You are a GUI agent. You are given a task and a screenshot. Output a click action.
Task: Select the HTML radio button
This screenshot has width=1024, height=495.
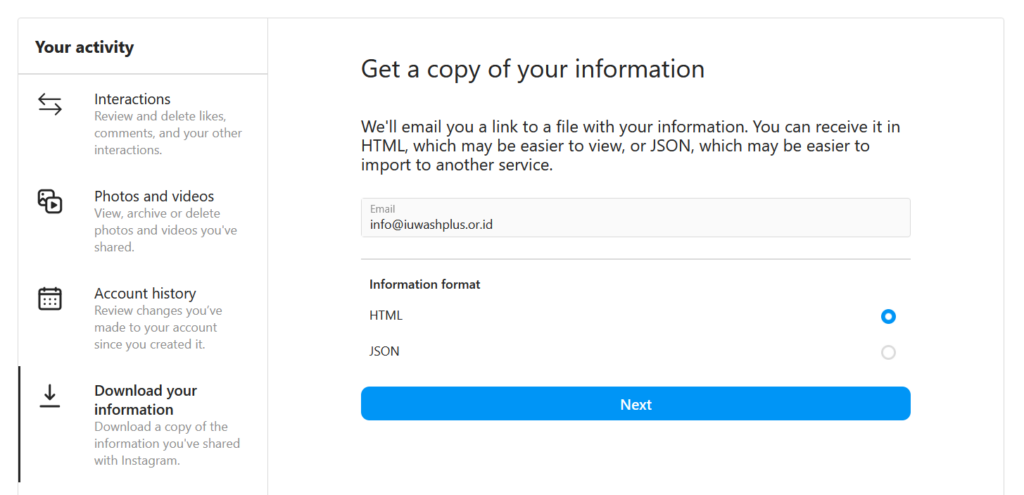888,317
